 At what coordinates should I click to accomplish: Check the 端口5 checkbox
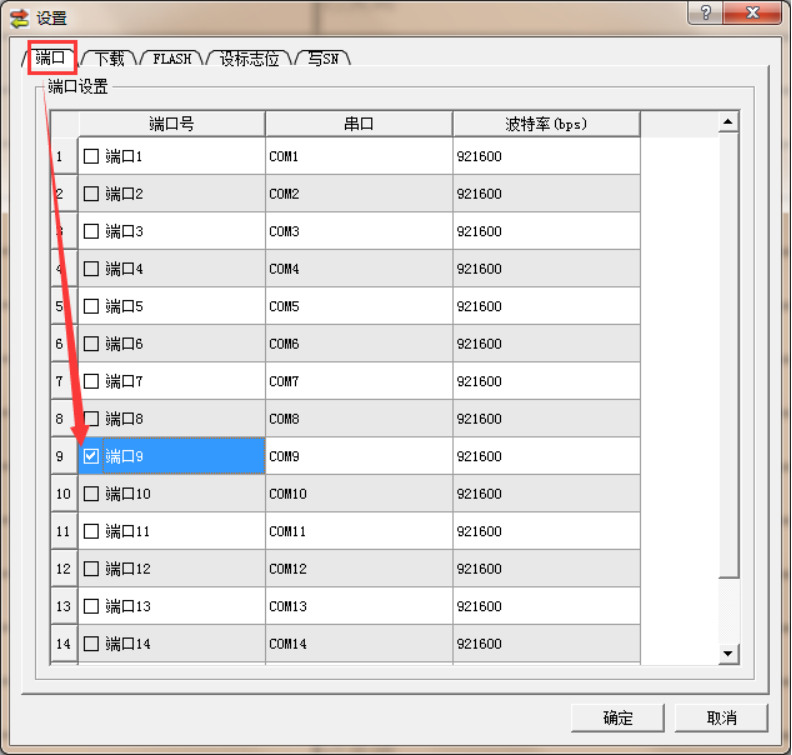[x=92, y=307]
